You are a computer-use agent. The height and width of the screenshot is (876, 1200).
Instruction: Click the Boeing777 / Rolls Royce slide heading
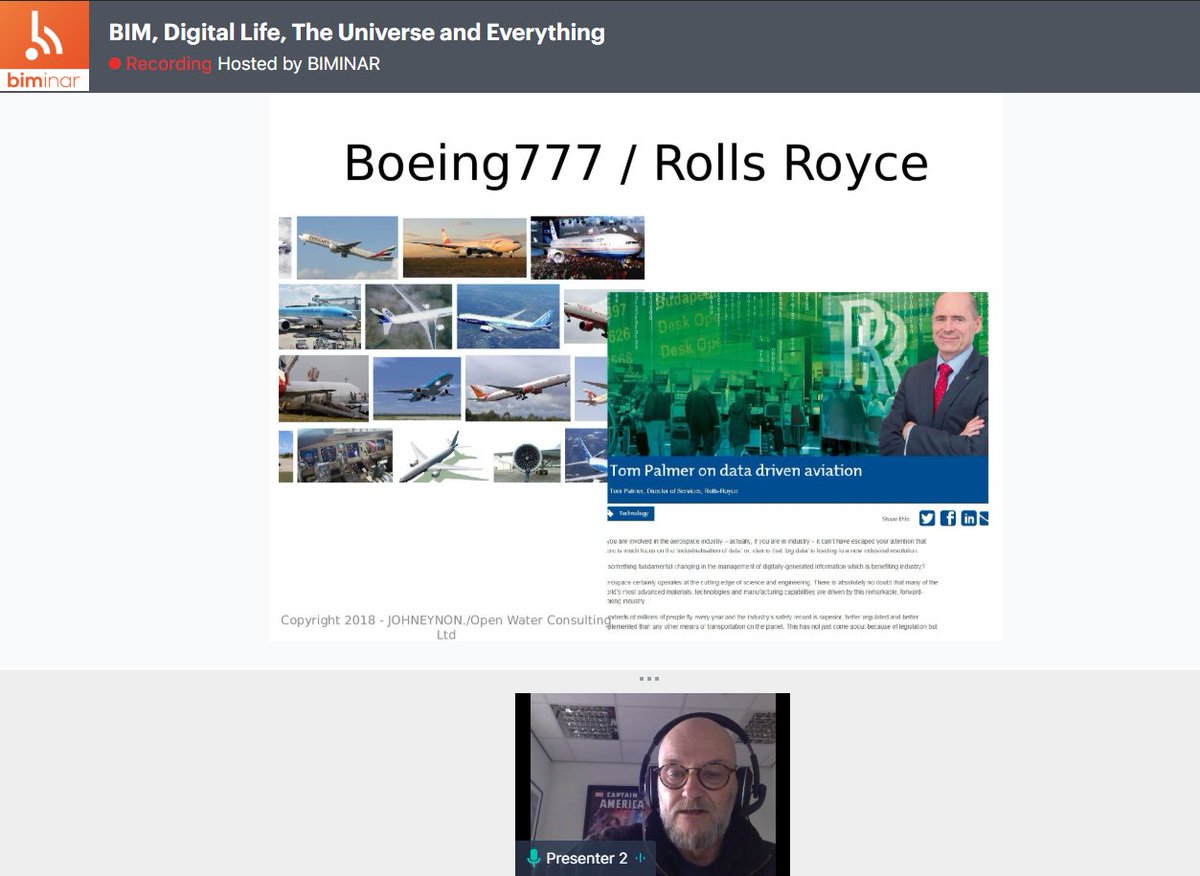pyautogui.click(x=636, y=163)
